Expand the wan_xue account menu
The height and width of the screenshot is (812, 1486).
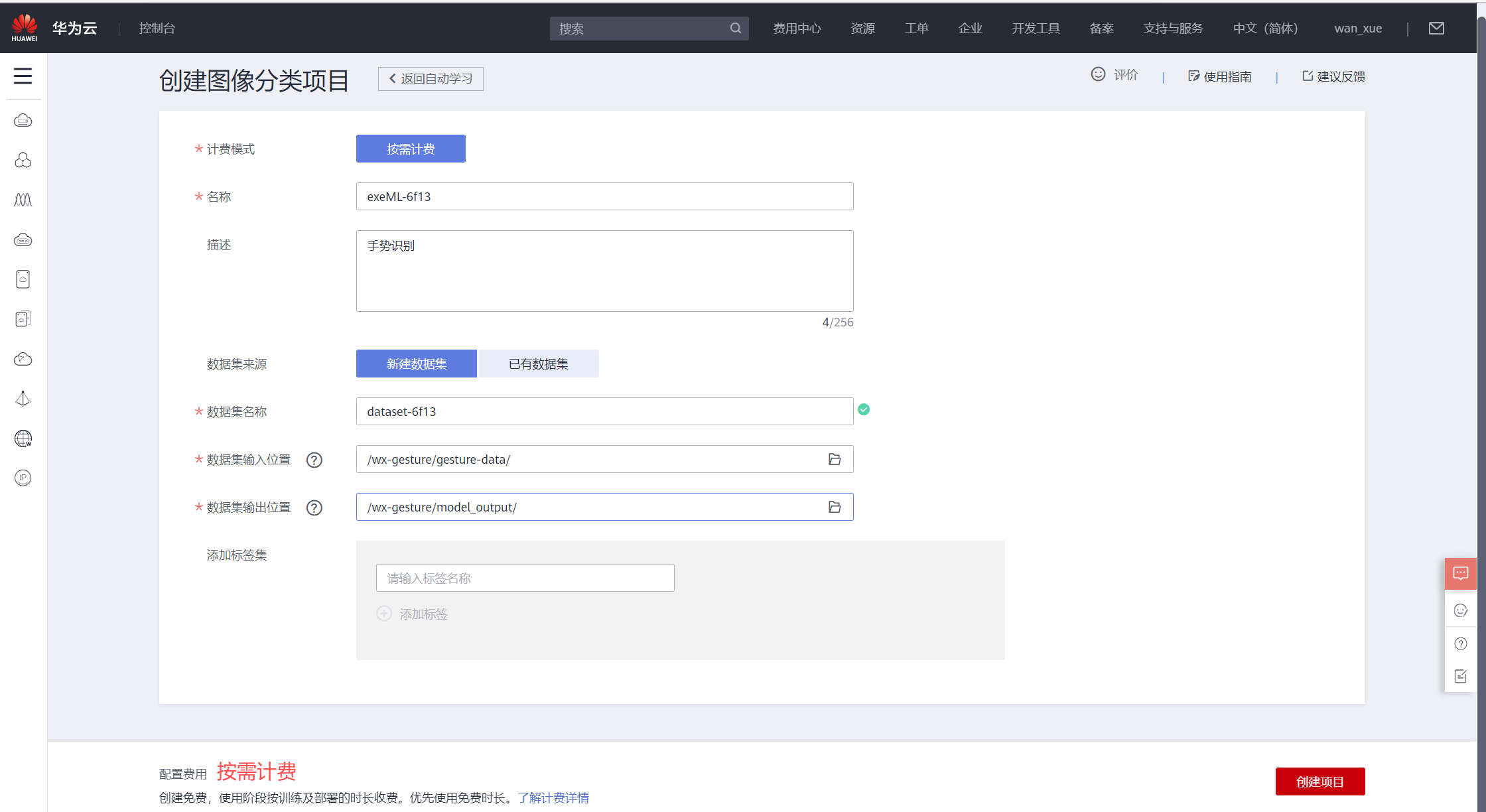(1357, 28)
